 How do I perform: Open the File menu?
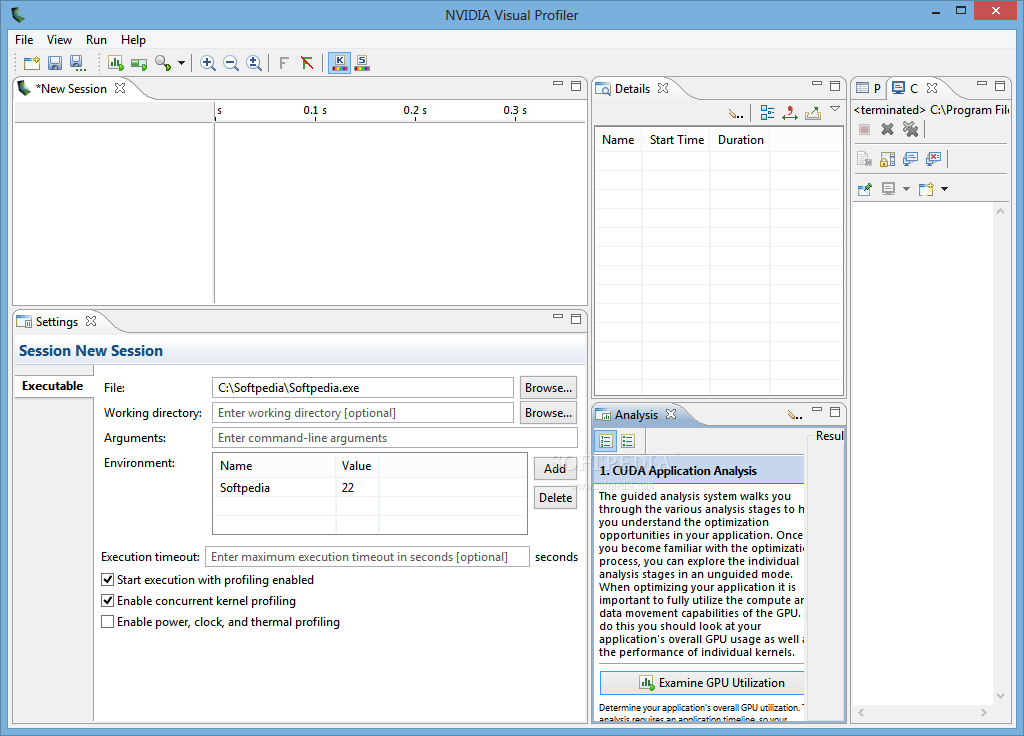(x=24, y=40)
